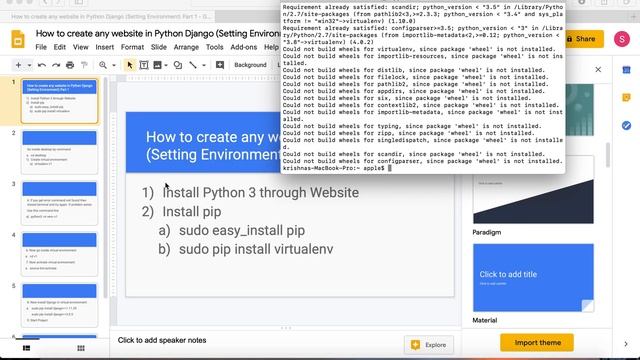Select slide 2 thumbnail
Screen dimensions: 640x360
[60, 152]
